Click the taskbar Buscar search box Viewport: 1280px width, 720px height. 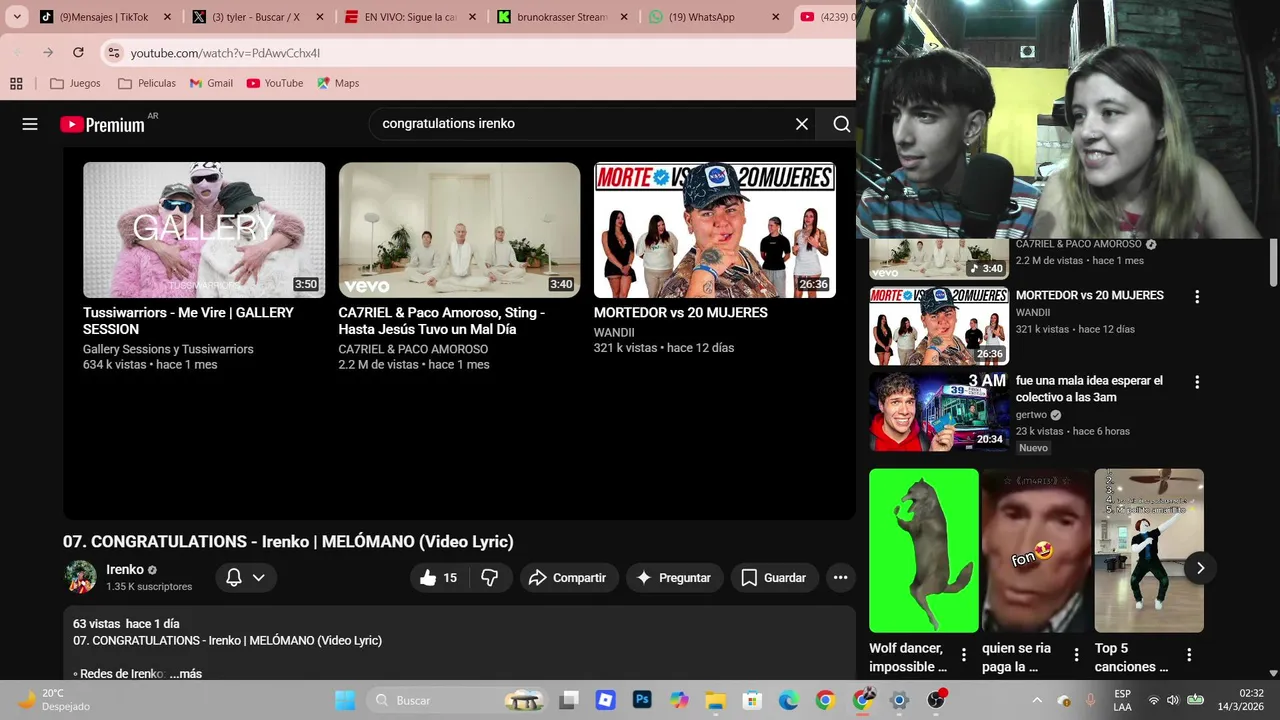tap(457, 700)
